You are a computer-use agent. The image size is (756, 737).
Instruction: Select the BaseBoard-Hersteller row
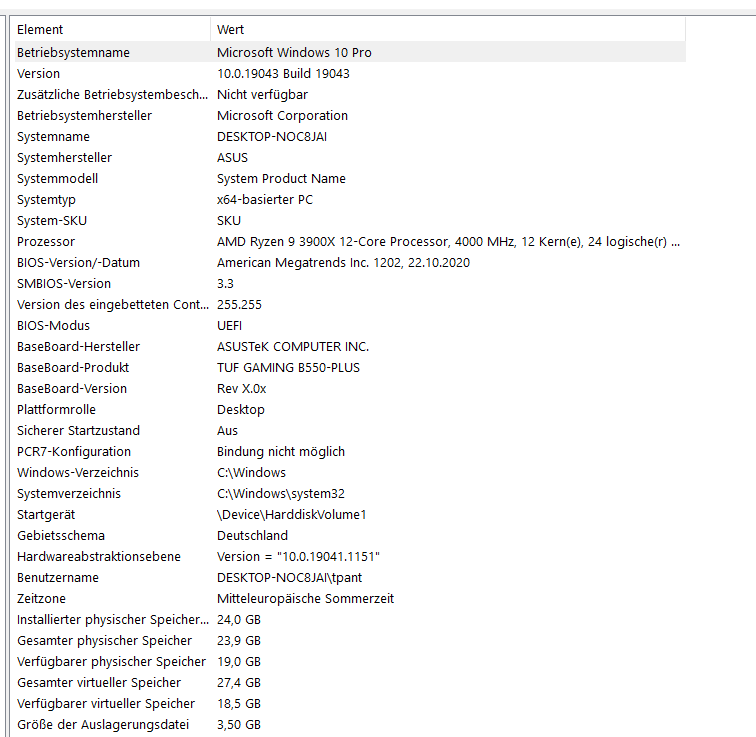pyautogui.click(x=350, y=347)
